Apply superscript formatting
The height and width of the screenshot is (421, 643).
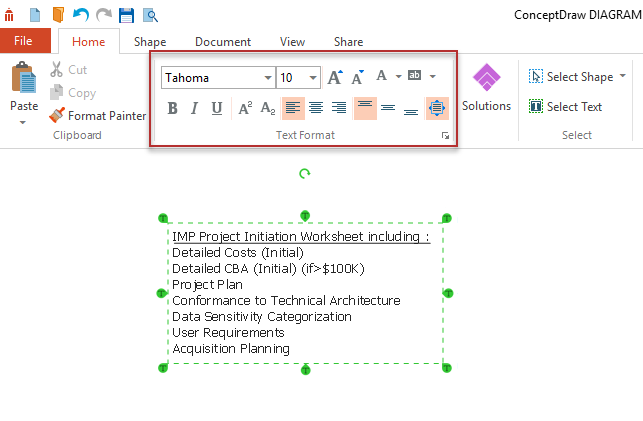[x=245, y=108]
